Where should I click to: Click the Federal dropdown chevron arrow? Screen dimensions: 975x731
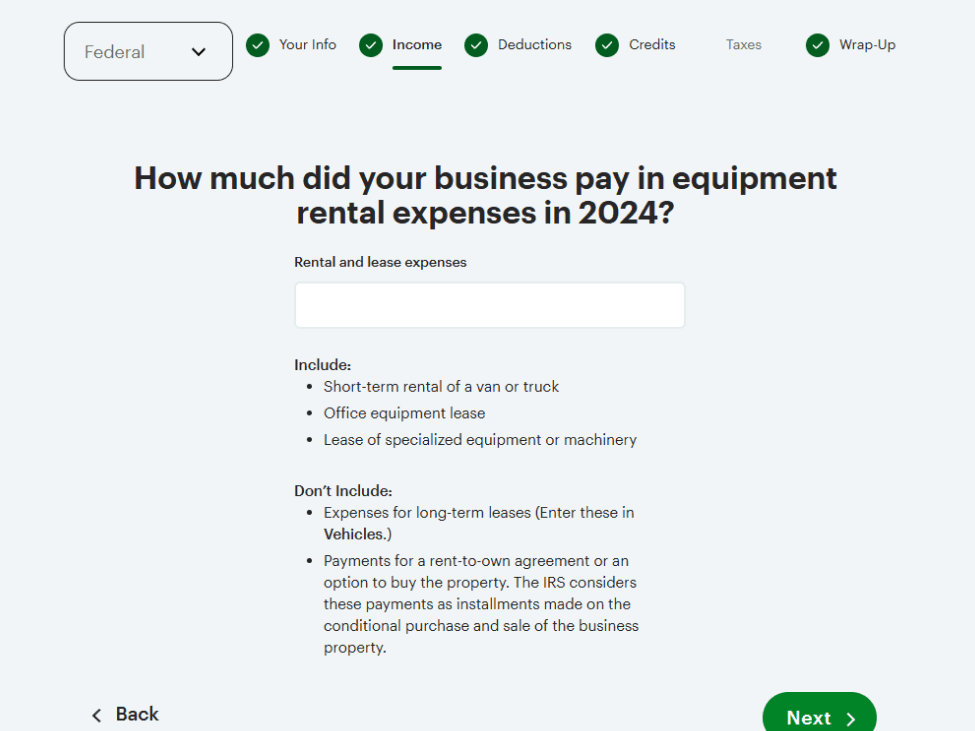point(198,52)
